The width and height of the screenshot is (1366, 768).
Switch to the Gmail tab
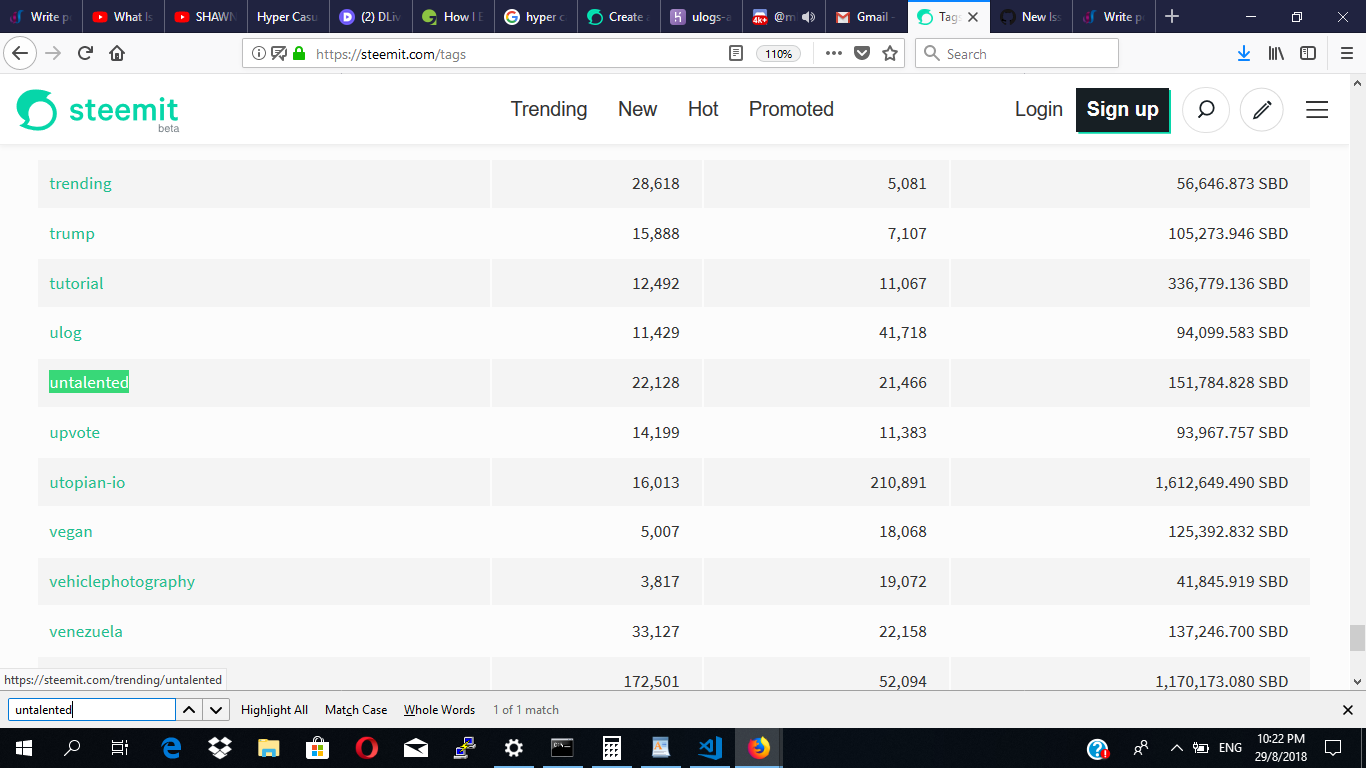[867, 17]
